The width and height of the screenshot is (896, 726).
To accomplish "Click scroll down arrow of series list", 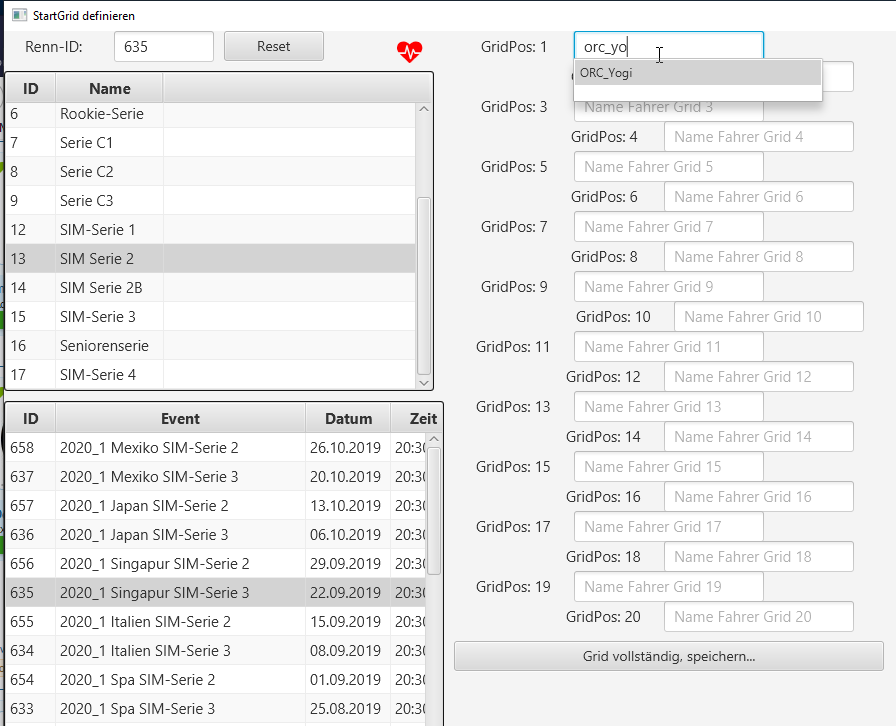I will click(423, 382).
